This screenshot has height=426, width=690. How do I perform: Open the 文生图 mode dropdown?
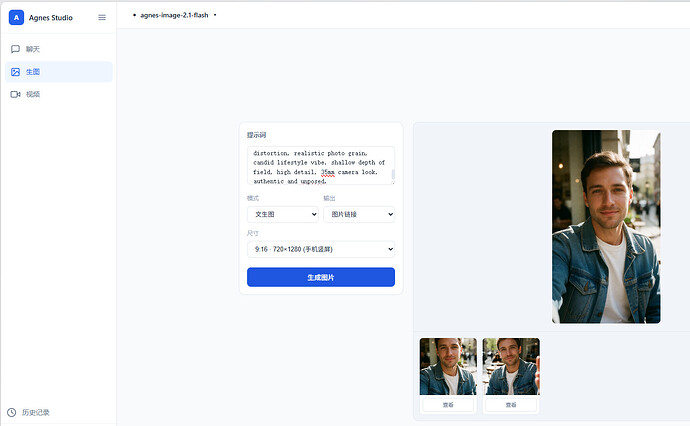[283, 214]
